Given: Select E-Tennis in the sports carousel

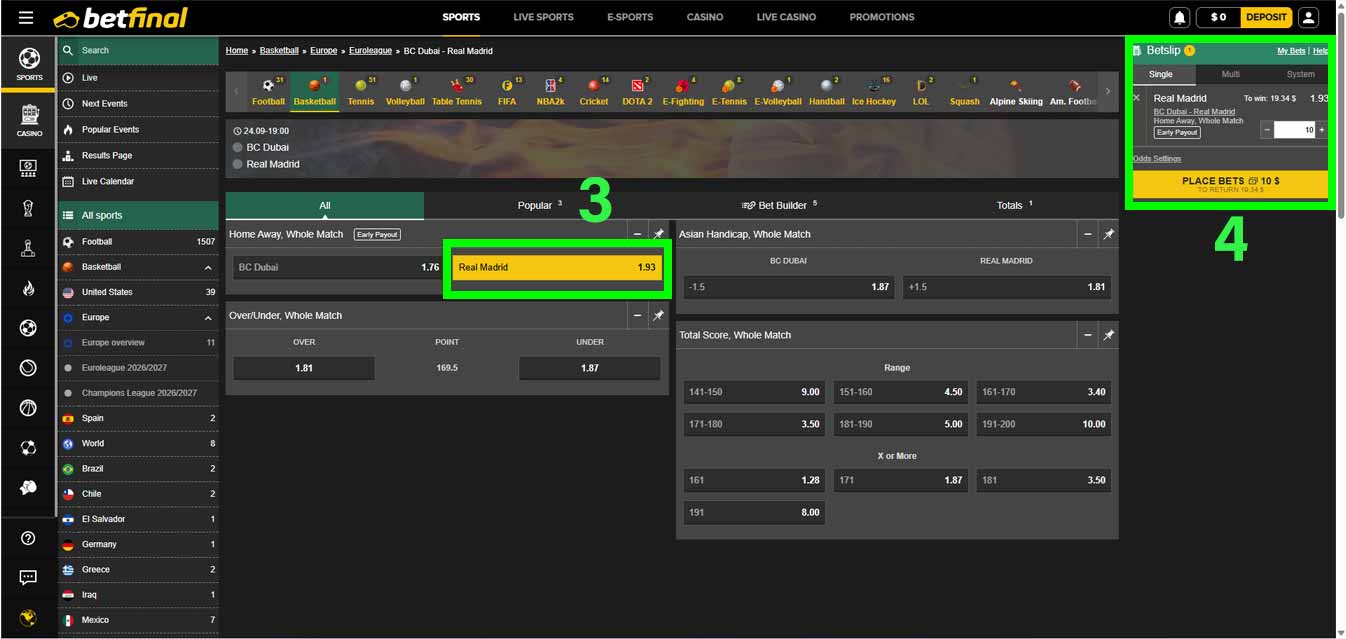Looking at the screenshot, I should click(x=729, y=92).
